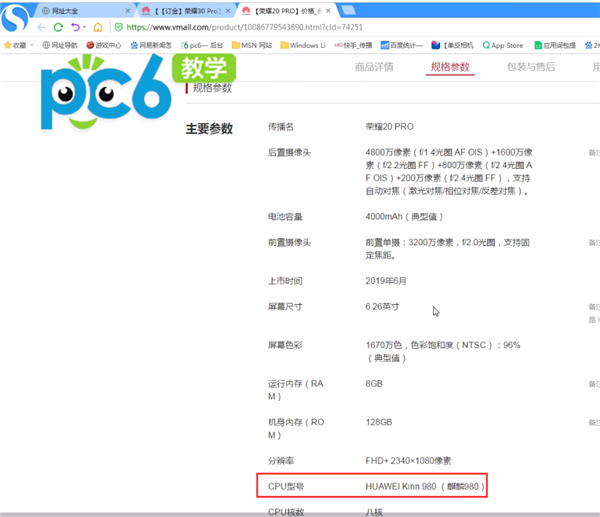This screenshot has height=517, width=600.
Task: Click the 前置摄像头 label
Action: click(x=289, y=242)
